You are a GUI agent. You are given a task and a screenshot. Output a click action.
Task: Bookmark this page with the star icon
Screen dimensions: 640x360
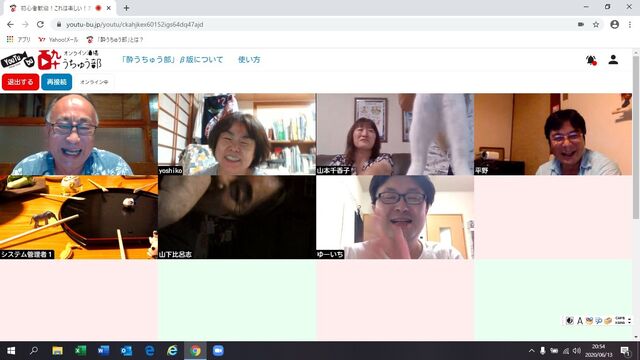tap(596, 24)
